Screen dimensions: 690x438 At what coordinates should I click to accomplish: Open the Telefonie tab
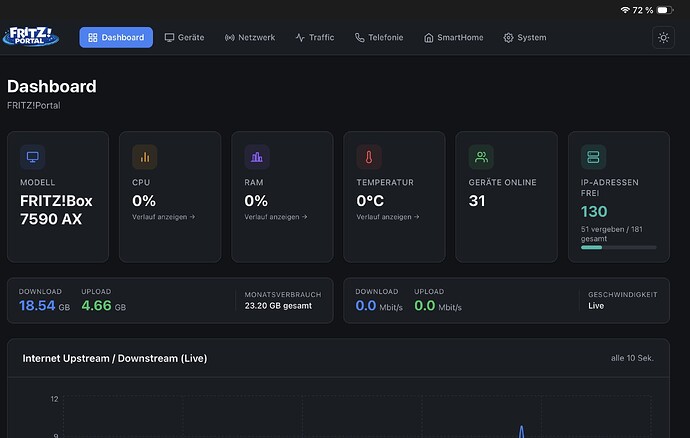pyautogui.click(x=379, y=37)
